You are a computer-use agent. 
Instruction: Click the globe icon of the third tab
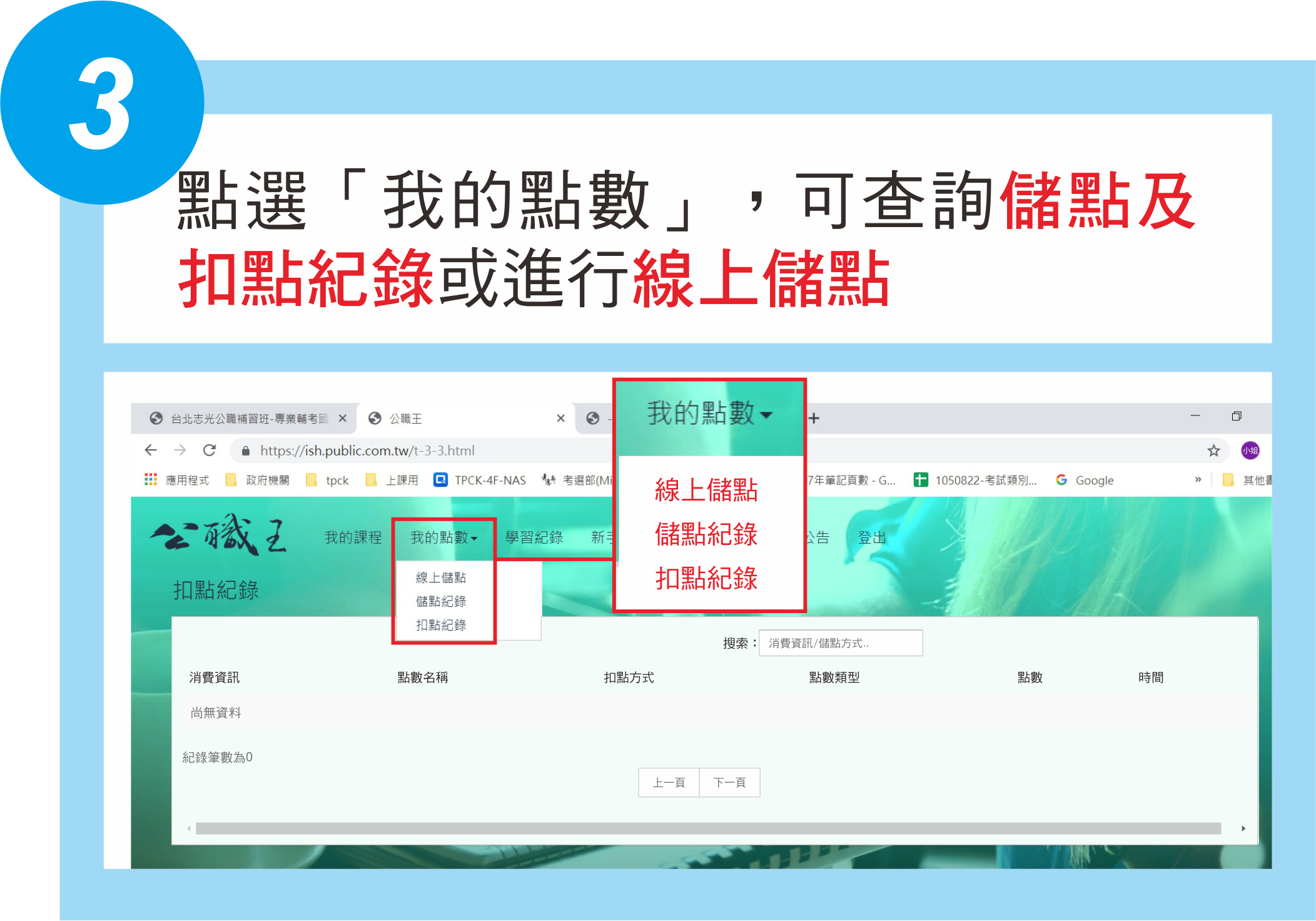point(593,418)
